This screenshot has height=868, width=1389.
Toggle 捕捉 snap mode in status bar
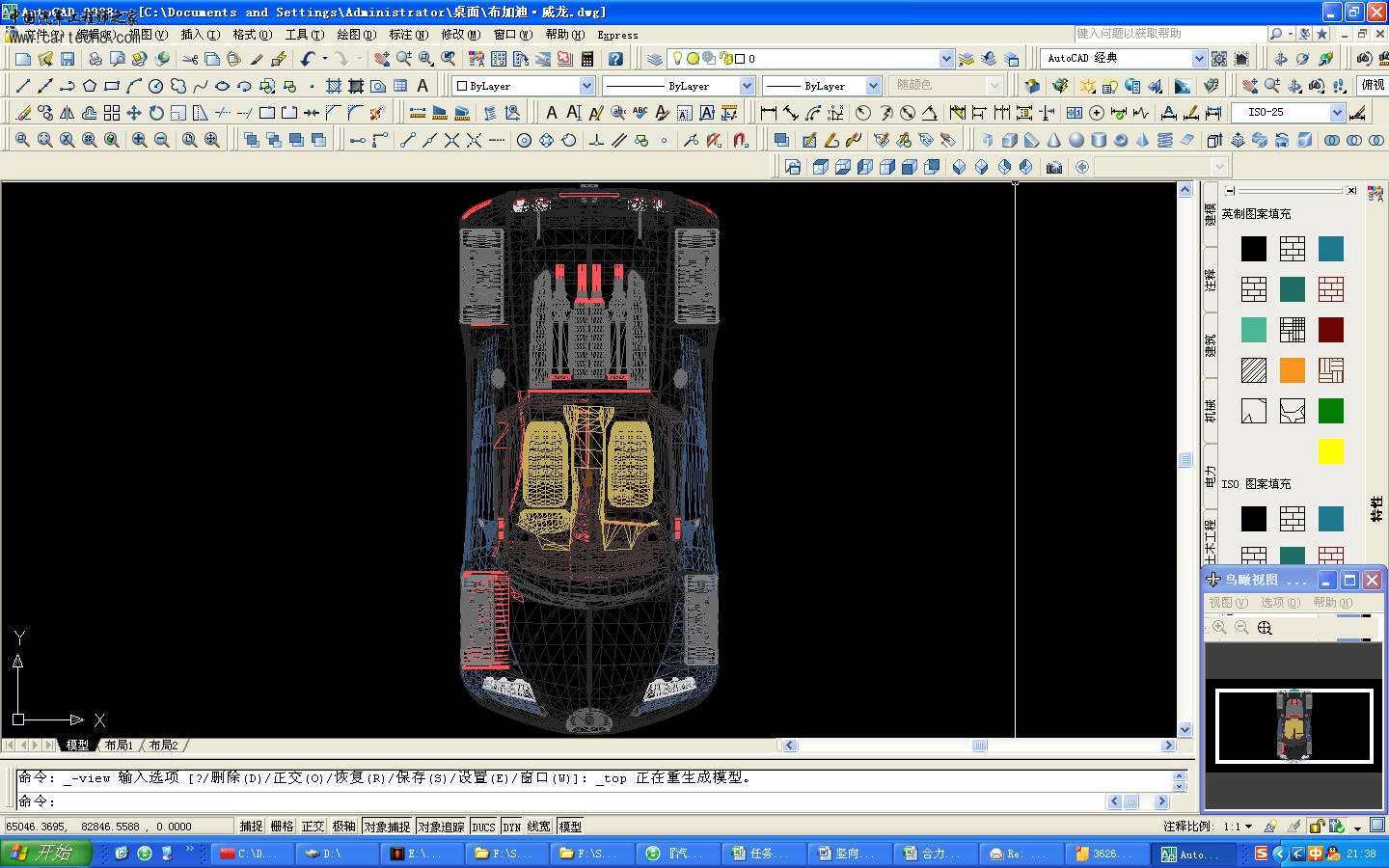pyautogui.click(x=252, y=827)
